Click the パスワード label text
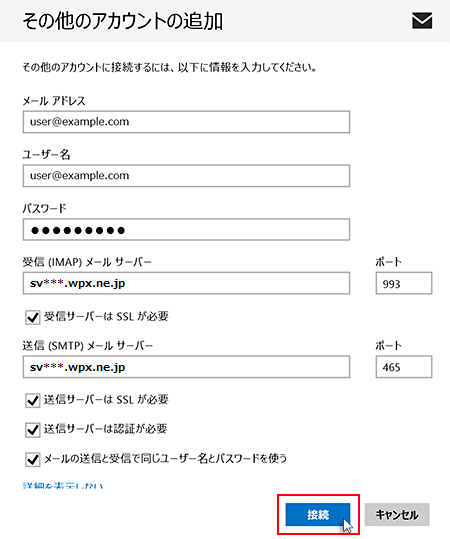 coord(44,208)
